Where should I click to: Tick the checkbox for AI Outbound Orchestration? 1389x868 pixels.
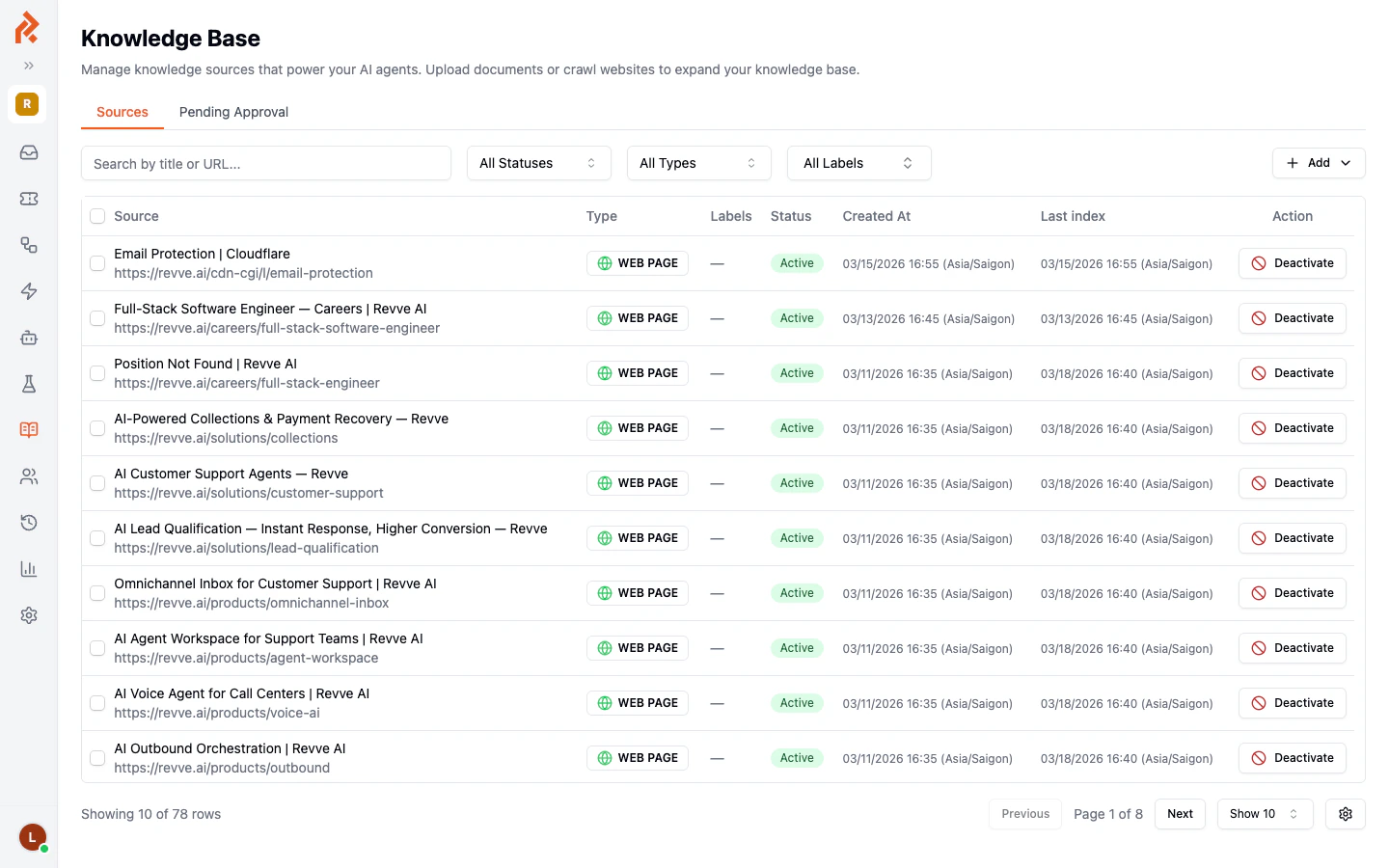[96, 757]
